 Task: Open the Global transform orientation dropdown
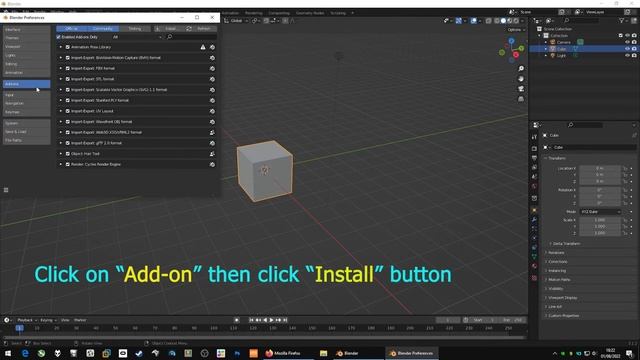pyautogui.click(x=236, y=21)
